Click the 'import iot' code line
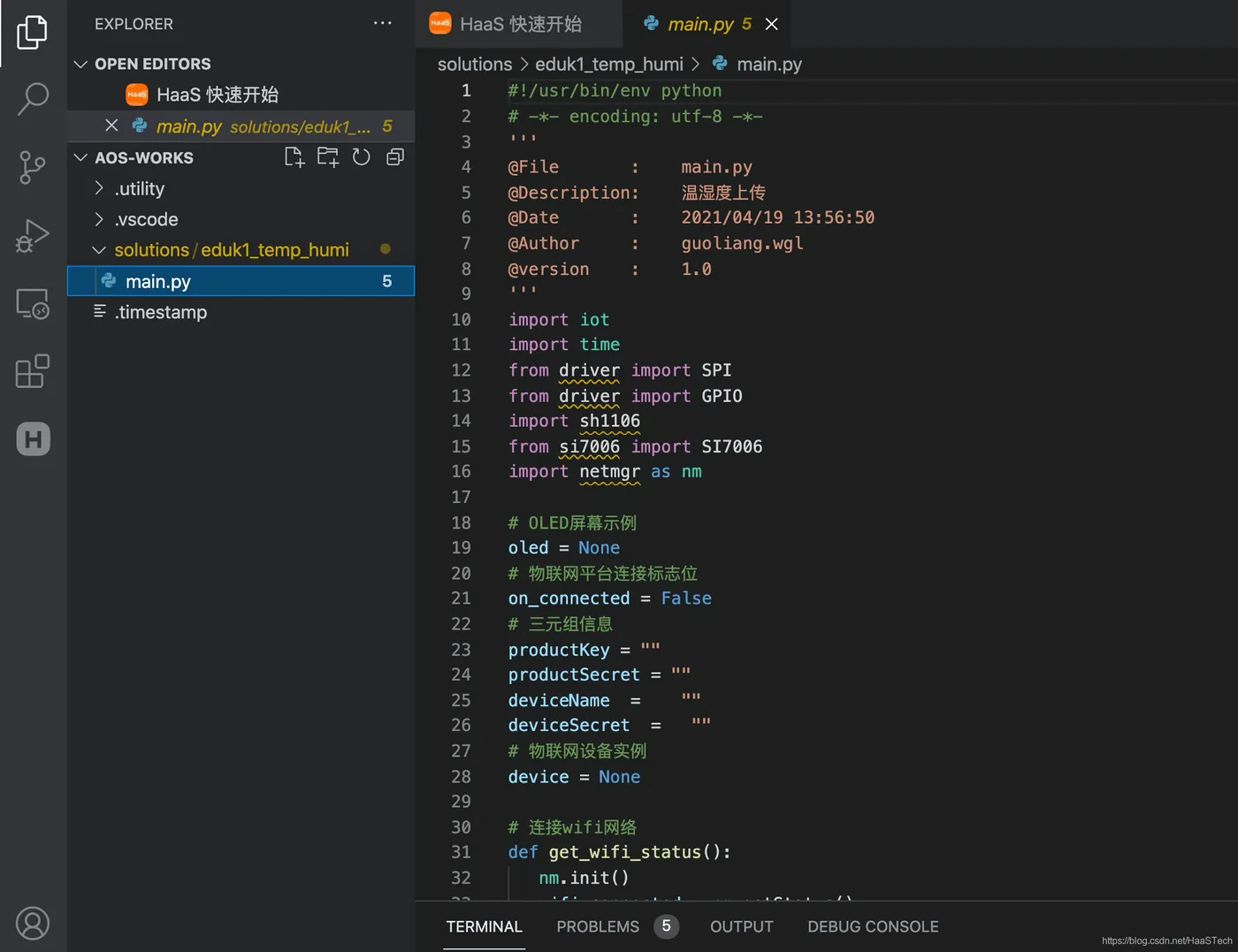The width and height of the screenshot is (1238, 952). (x=559, y=319)
